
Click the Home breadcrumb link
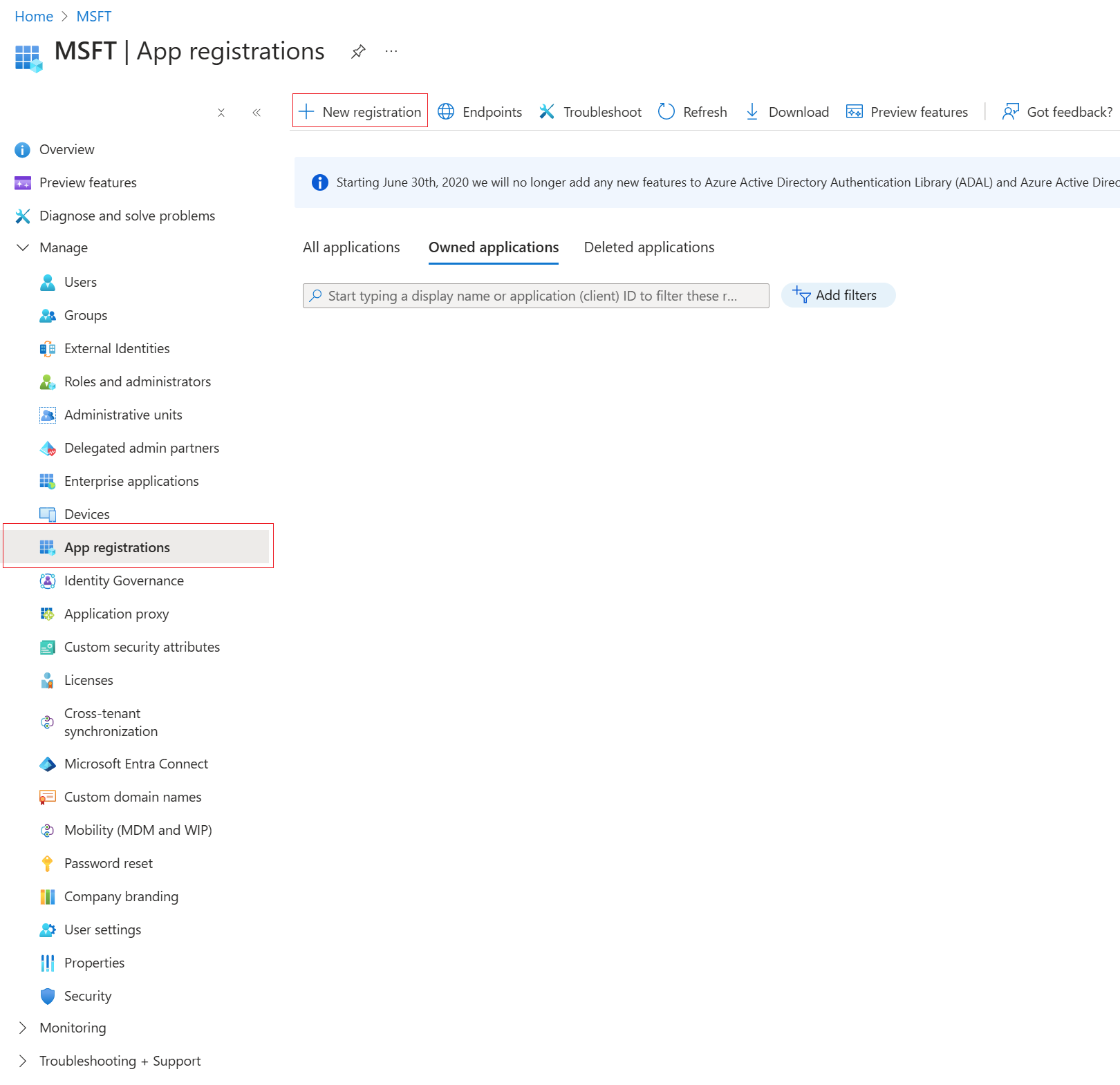pos(34,17)
